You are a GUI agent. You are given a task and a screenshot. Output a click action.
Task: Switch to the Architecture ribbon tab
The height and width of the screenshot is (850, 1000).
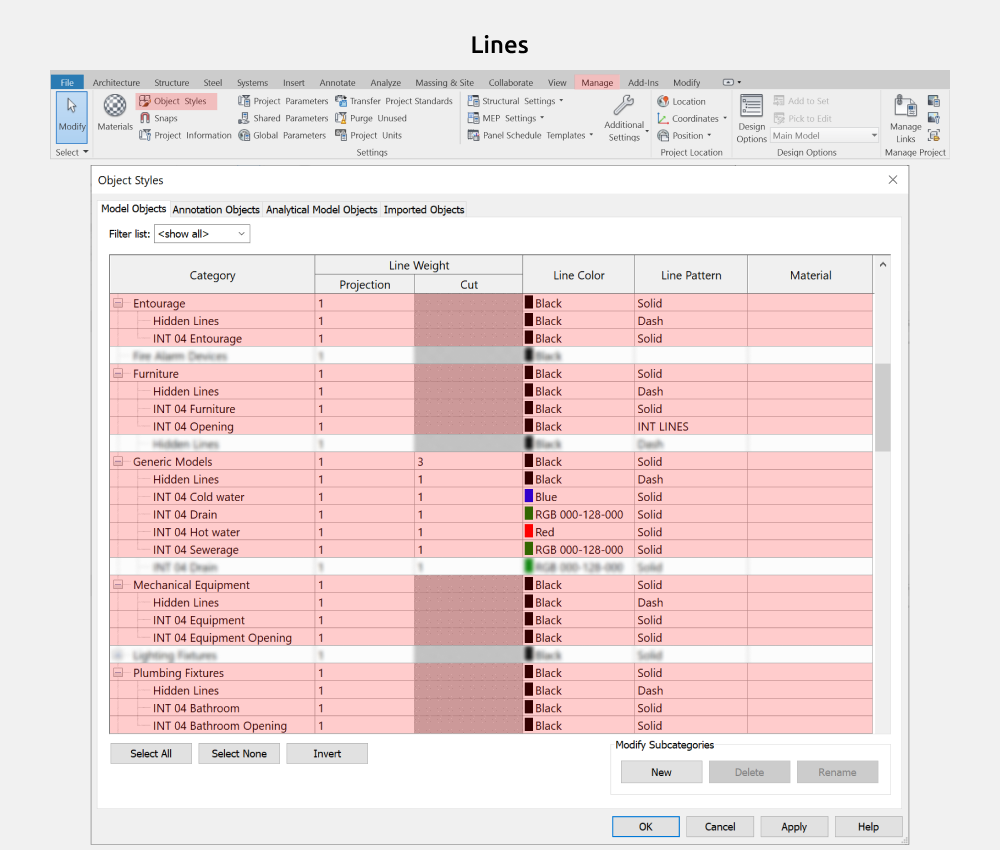click(116, 82)
